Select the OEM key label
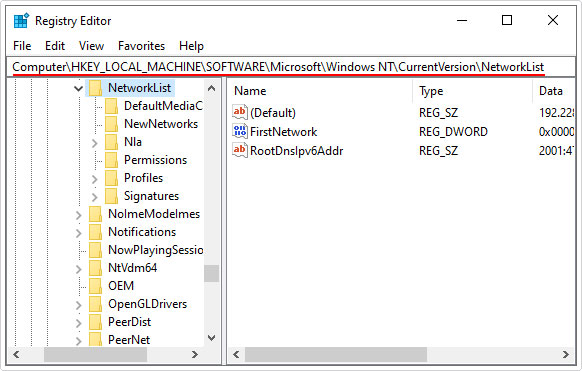 point(121,286)
